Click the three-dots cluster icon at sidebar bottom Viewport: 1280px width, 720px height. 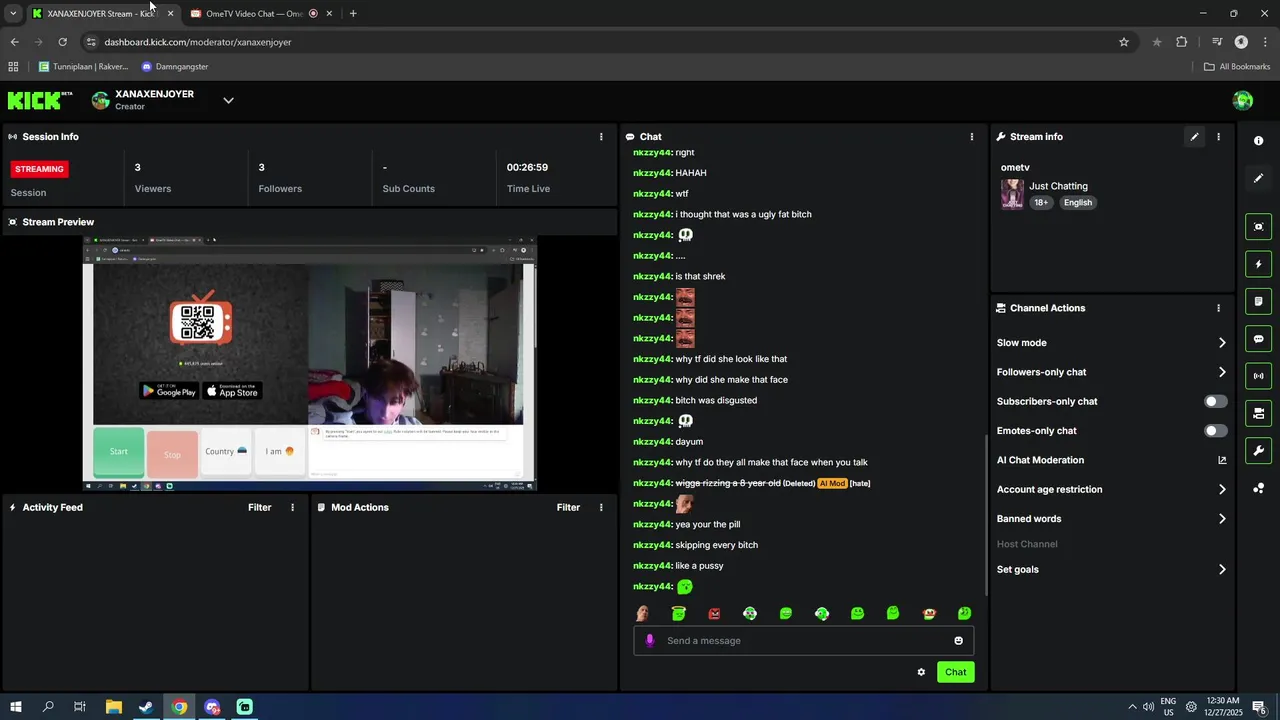click(1258, 488)
